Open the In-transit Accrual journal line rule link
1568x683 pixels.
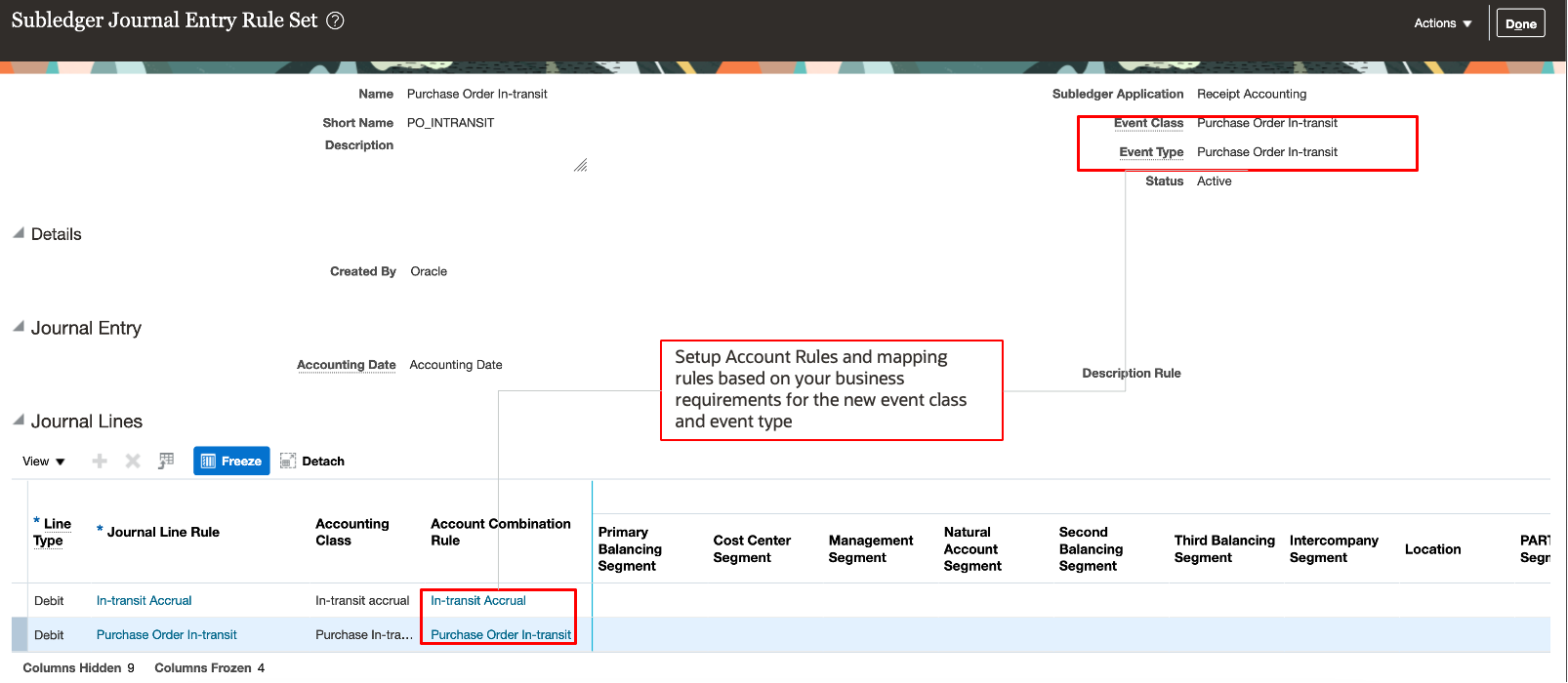pos(144,601)
